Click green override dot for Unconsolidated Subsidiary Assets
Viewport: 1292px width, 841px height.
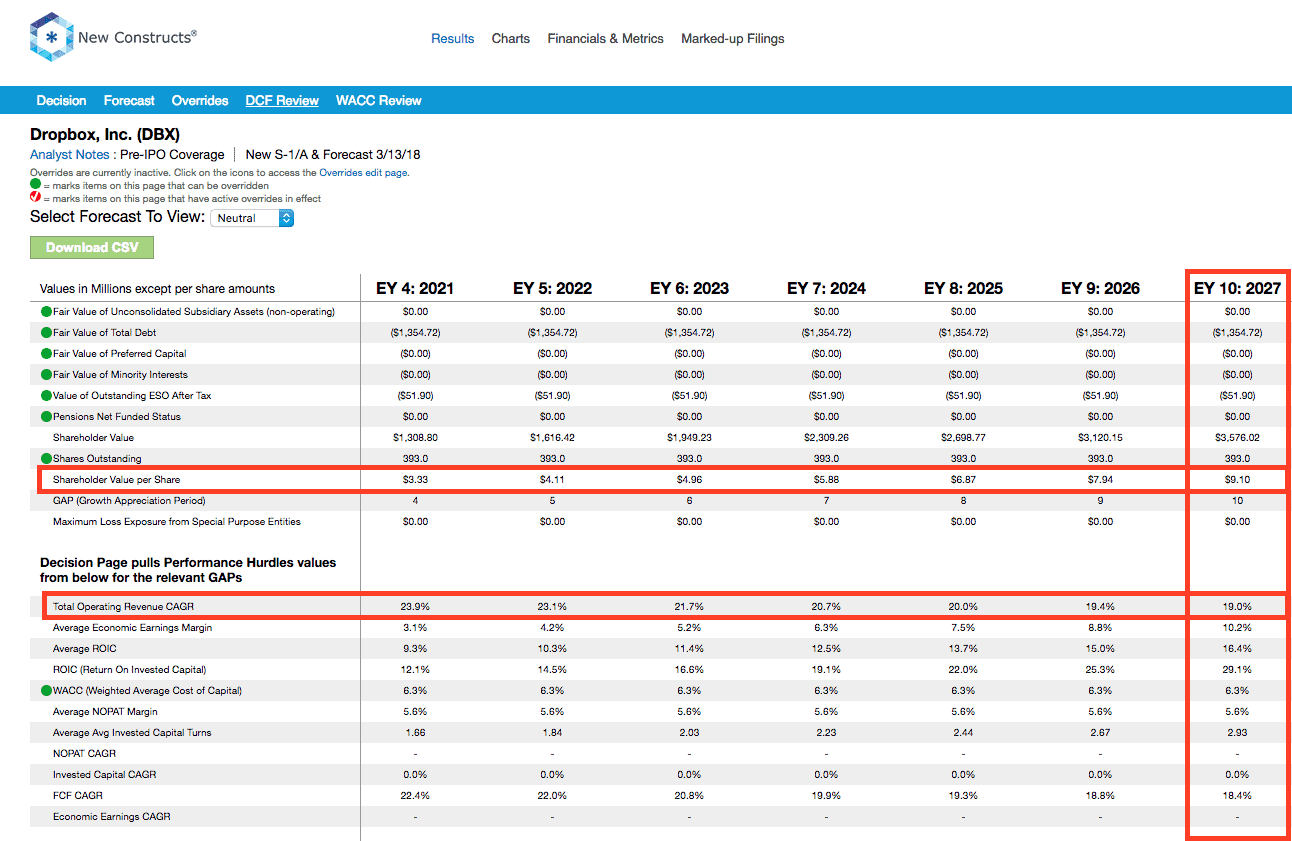click(x=46, y=312)
